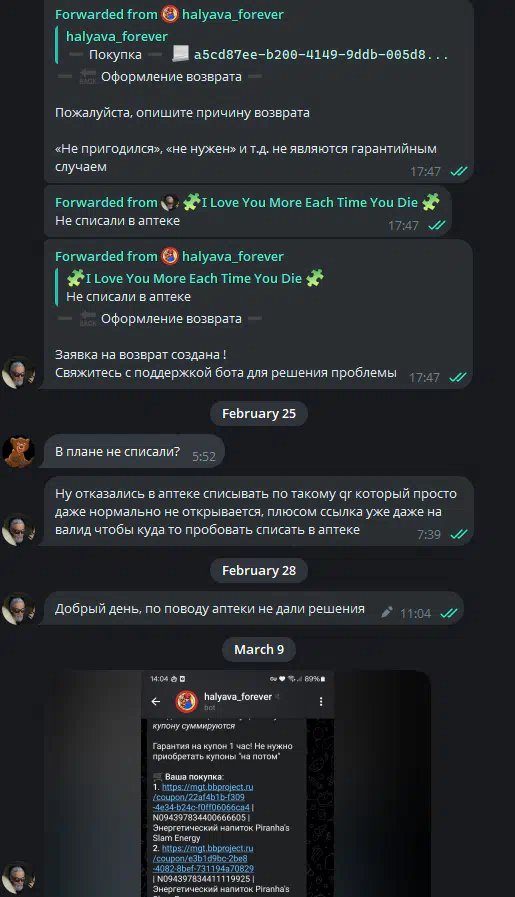Open halyava_forever avatar in first forwarded header
Viewport: 515px width, 897px height.
pyautogui.click(x=169, y=14)
